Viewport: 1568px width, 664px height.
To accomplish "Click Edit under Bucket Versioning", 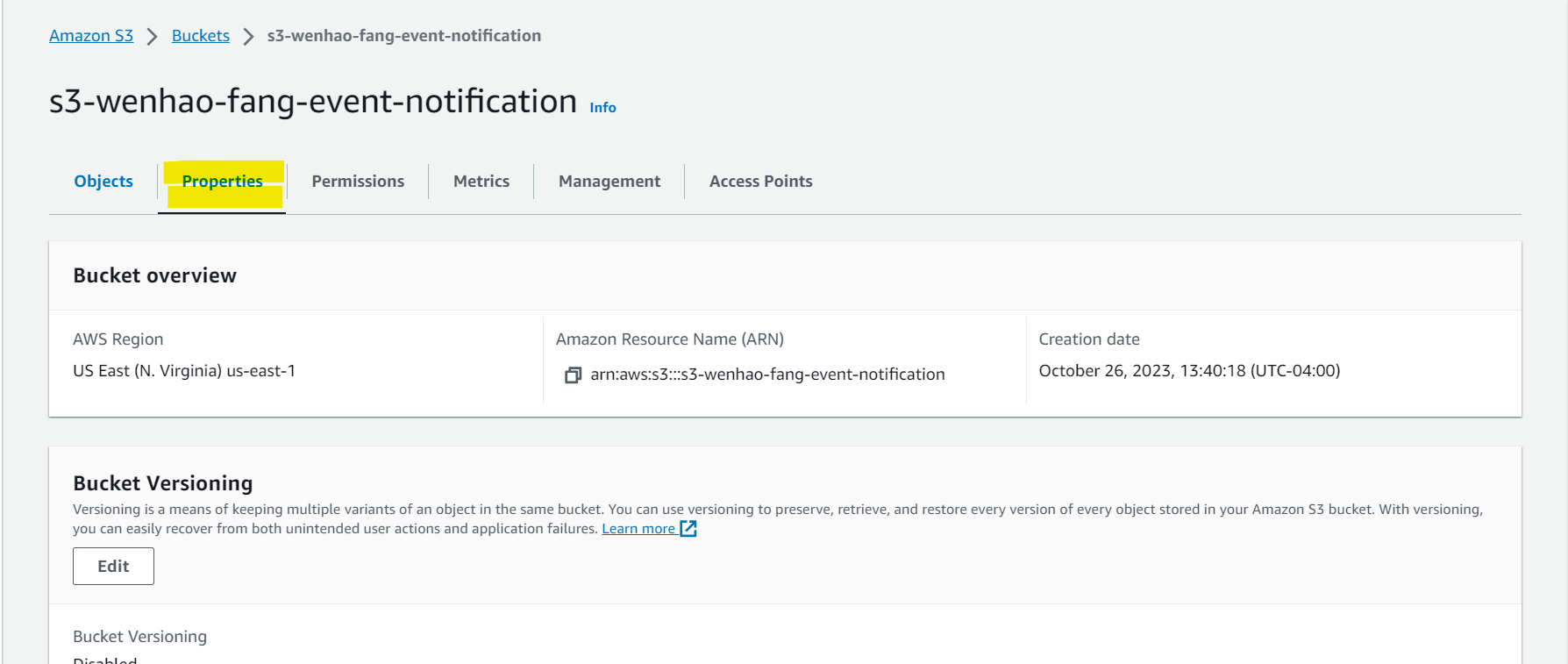I will point(113,567).
